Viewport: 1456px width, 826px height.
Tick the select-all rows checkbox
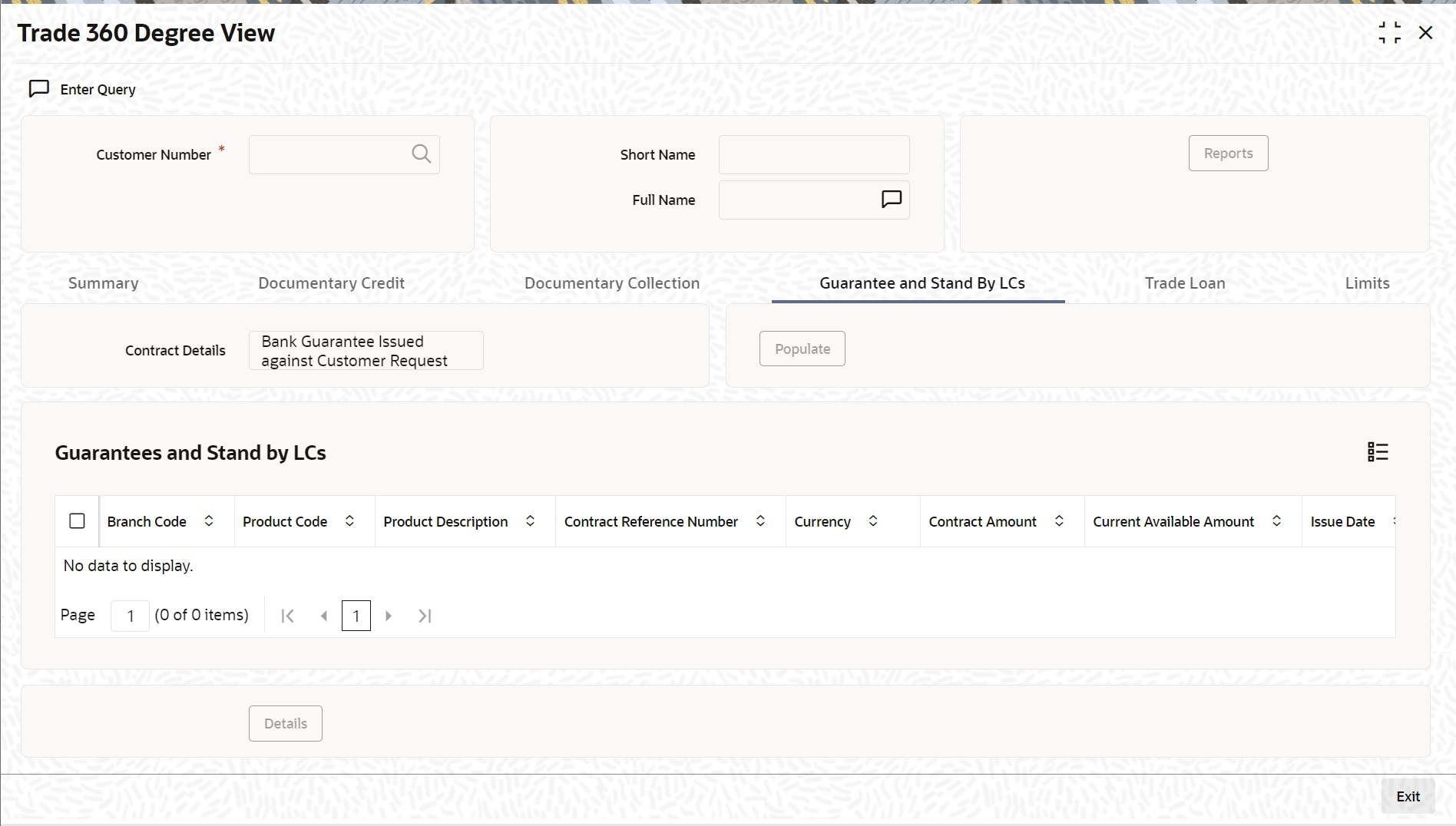coord(77,521)
